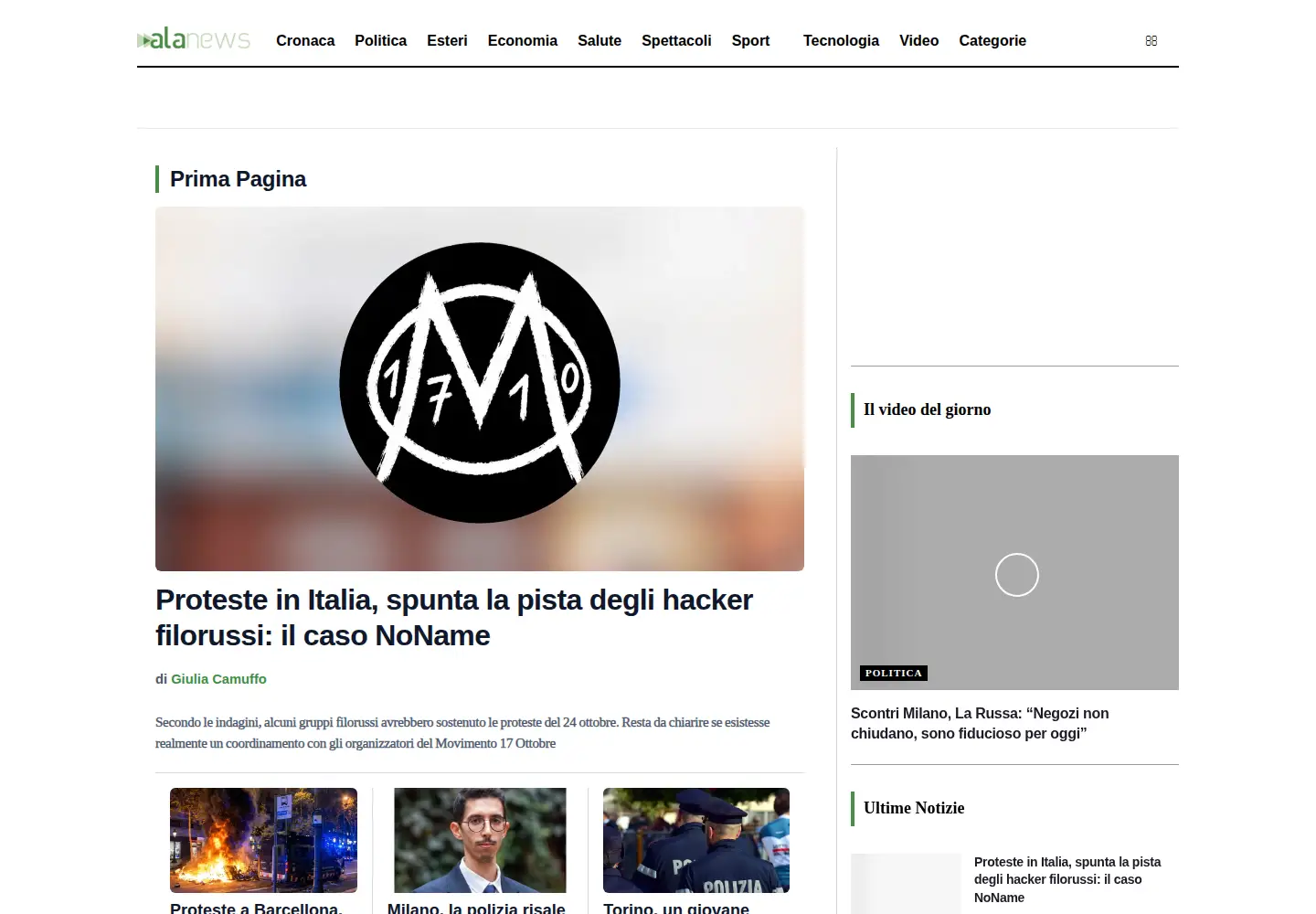Click the alanews logo
The height and width of the screenshot is (914, 1316).
pos(194,39)
